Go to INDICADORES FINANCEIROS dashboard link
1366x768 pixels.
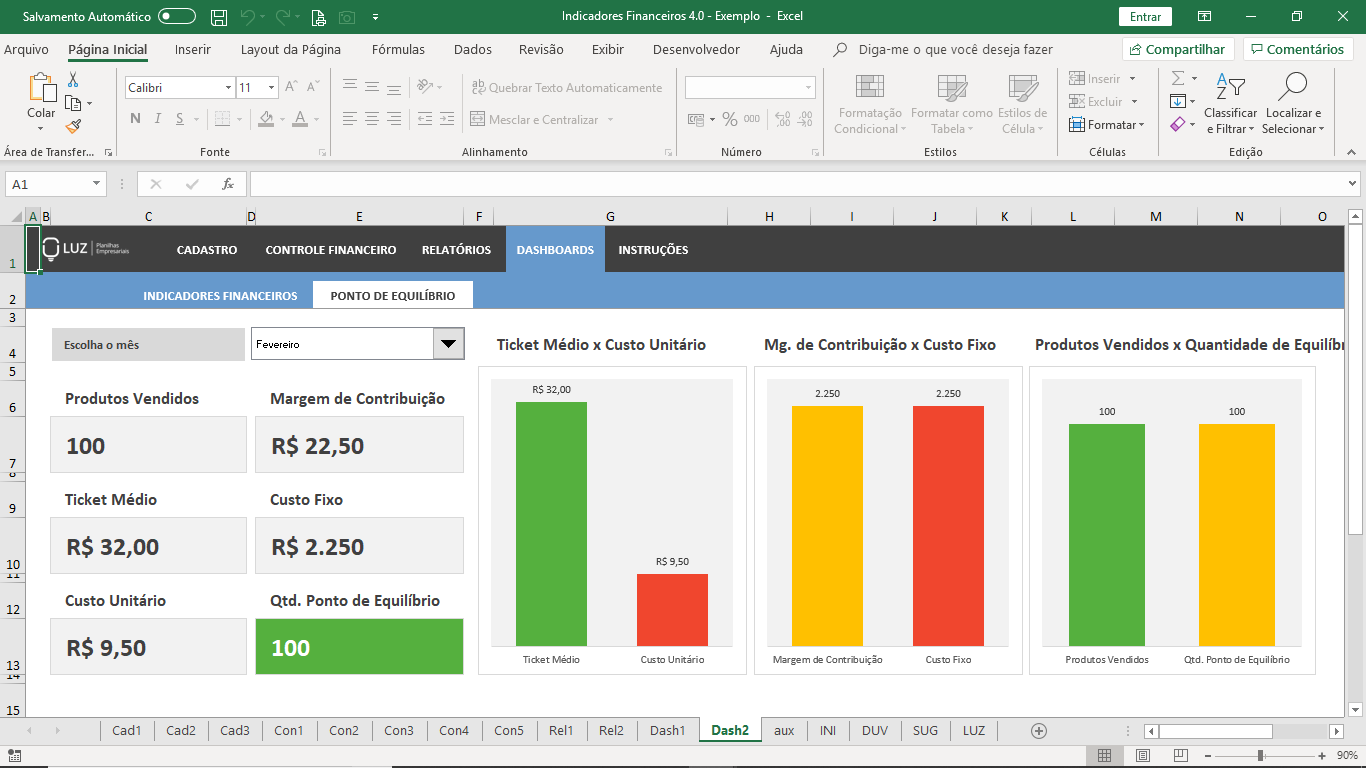(x=220, y=296)
